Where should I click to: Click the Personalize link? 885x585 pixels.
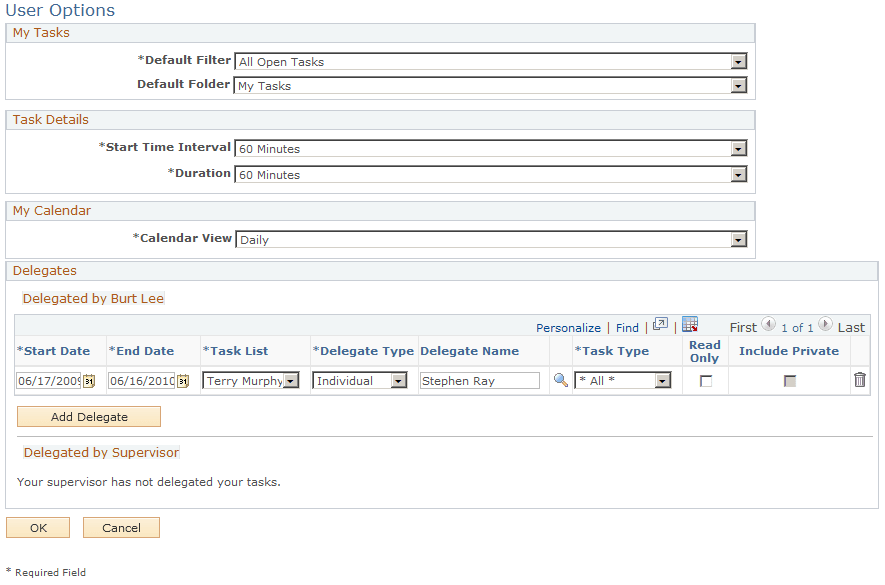click(x=568, y=327)
